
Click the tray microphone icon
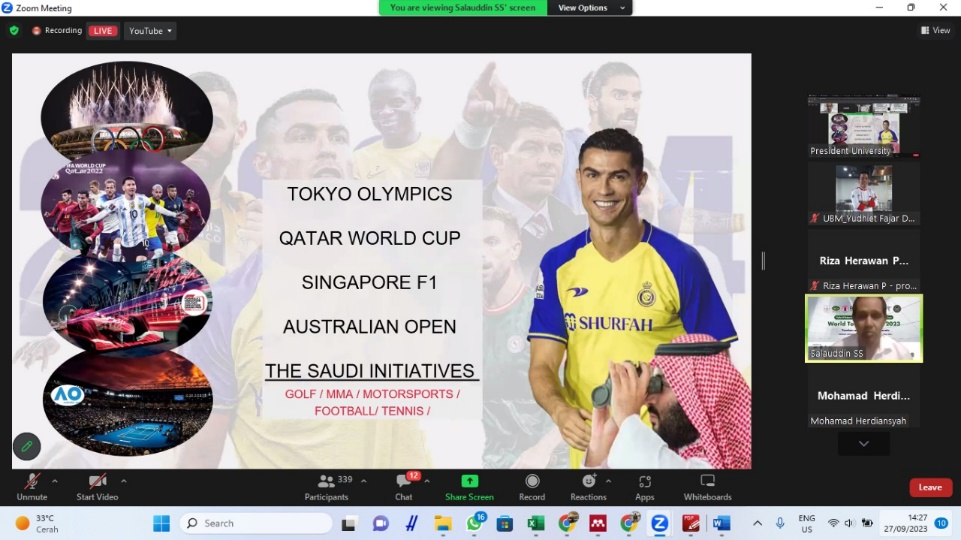click(780, 523)
